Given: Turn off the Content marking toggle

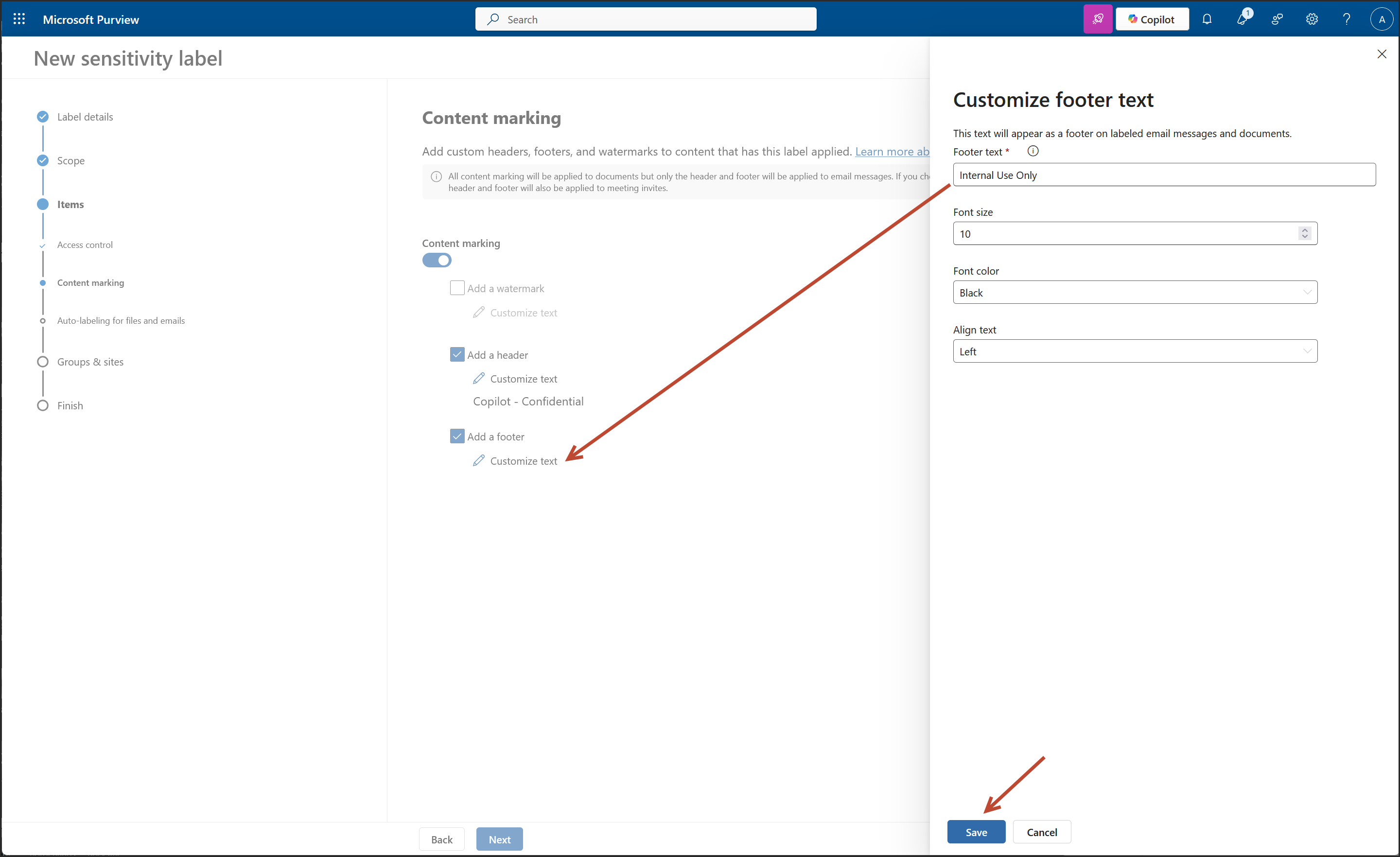Looking at the screenshot, I should (x=437, y=260).
